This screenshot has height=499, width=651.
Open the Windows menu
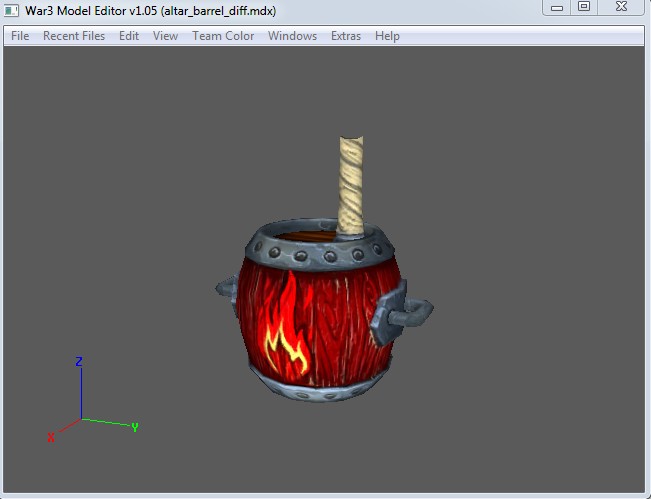point(292,36)
